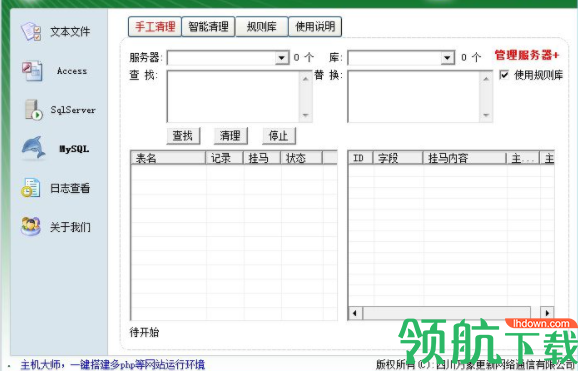Click the 关于我们 sidebar label

[x=70, y=227]
